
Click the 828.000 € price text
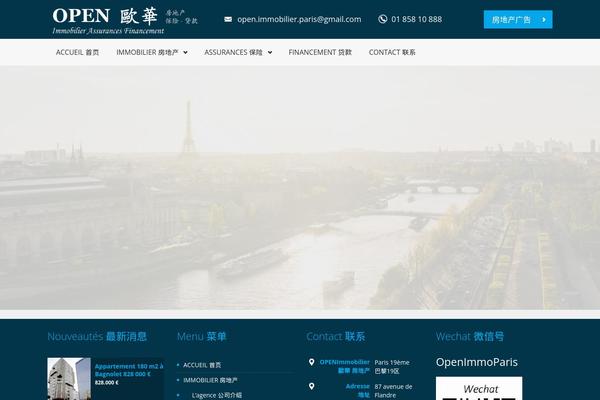tap(106, 382)
